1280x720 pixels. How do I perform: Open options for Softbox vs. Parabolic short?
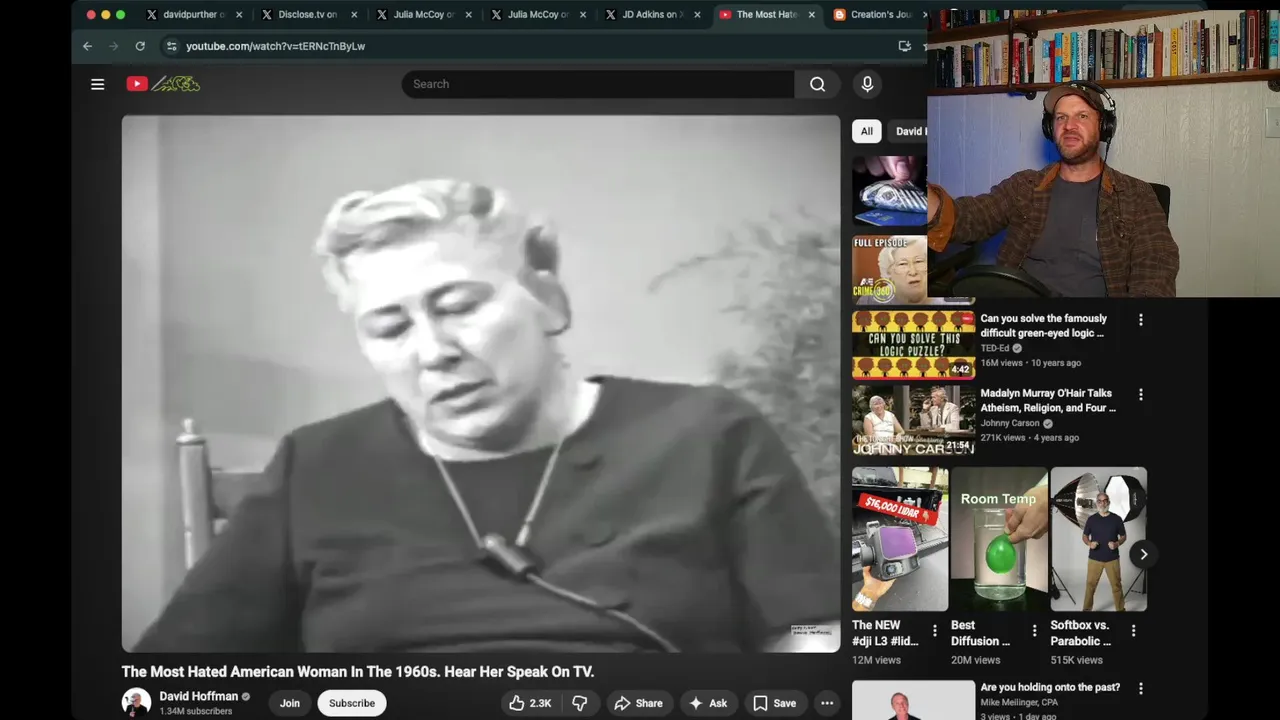[x=1133, y=631]
